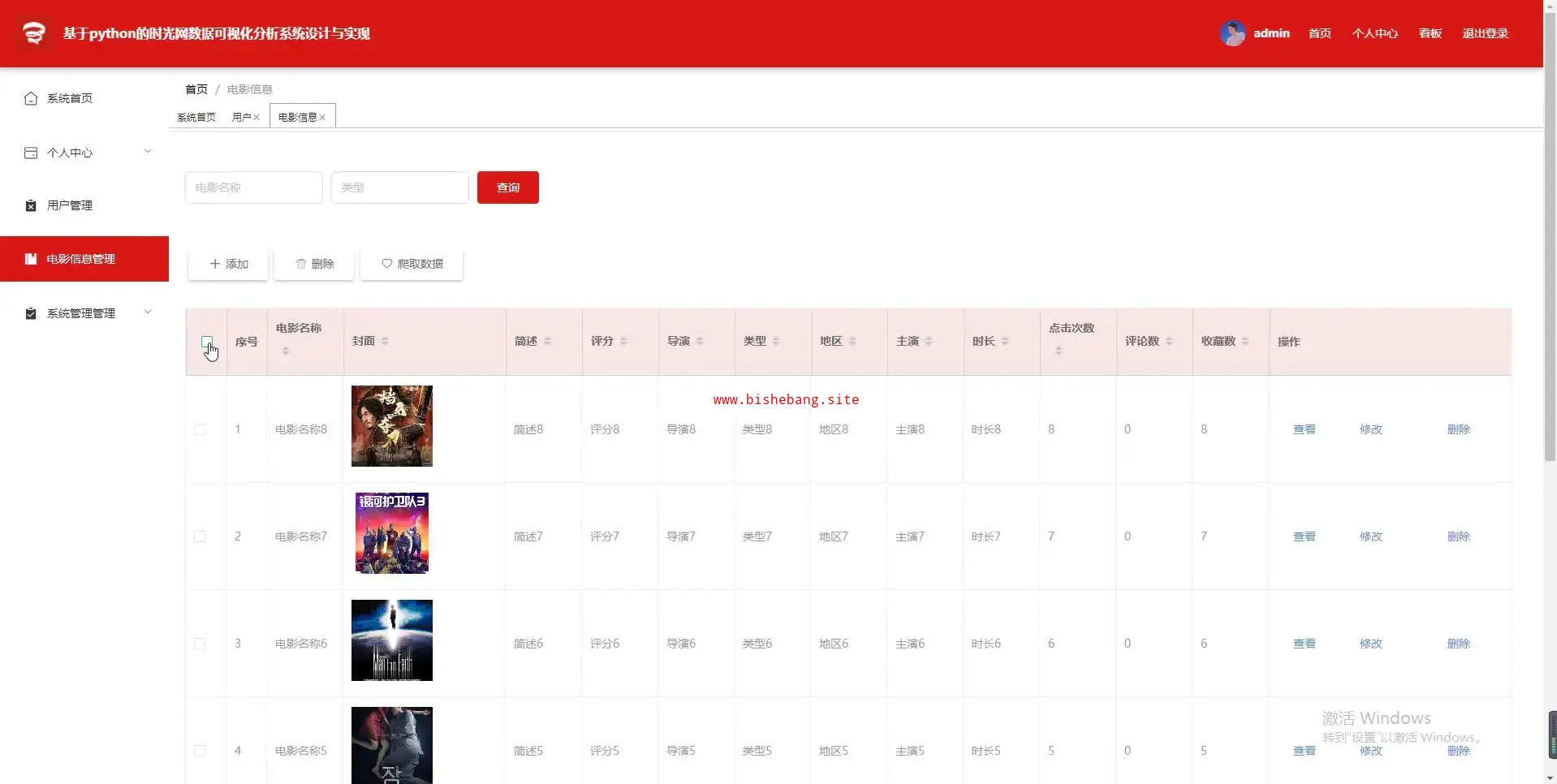Click the home icon beside 系统首页
Viewport: 1557px width, 784px height.
31,98
